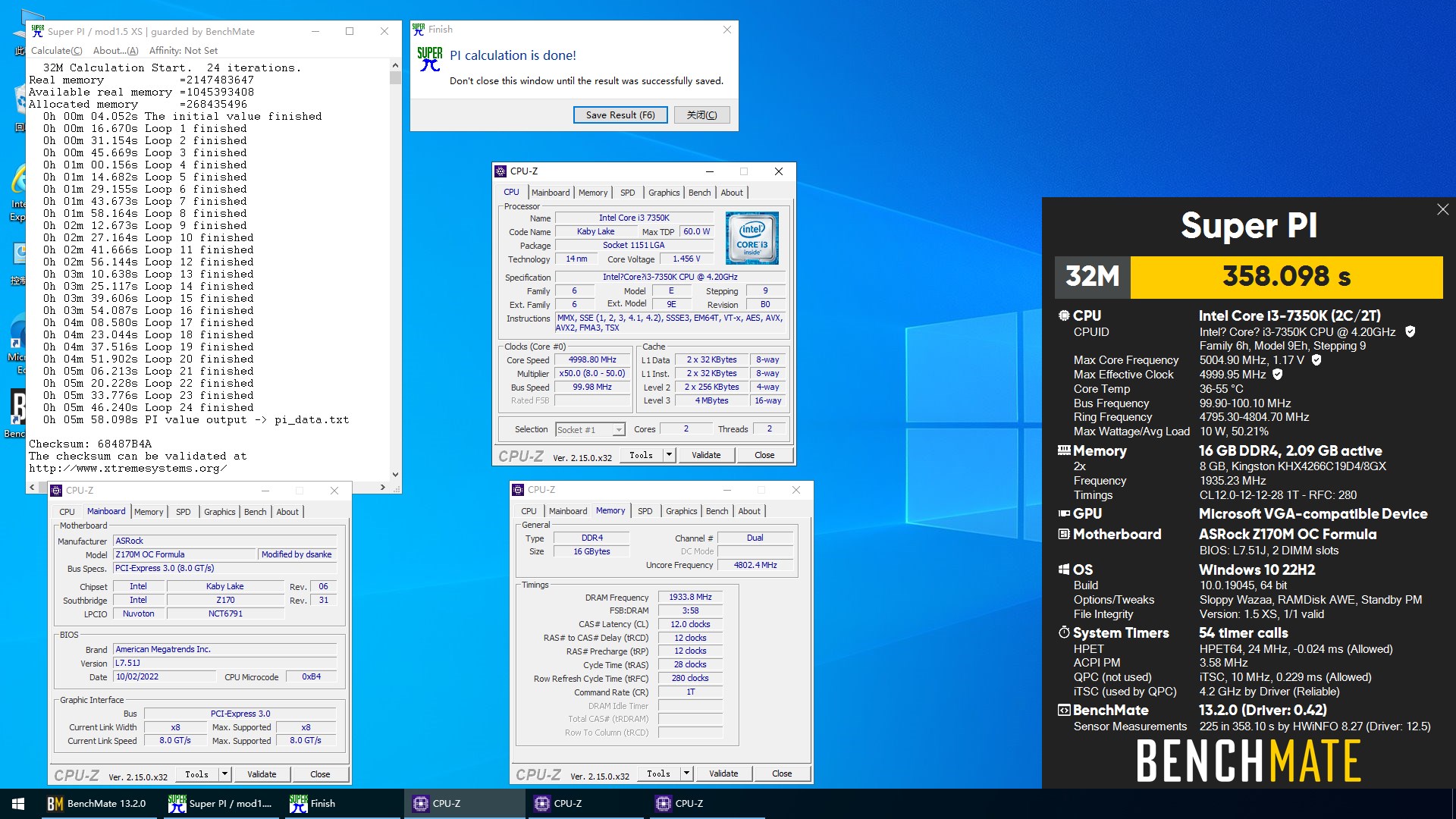Click Tools button in top CPU-Z window
Image resolution: width=1456 pixels, height=819 pixels.
641,455
